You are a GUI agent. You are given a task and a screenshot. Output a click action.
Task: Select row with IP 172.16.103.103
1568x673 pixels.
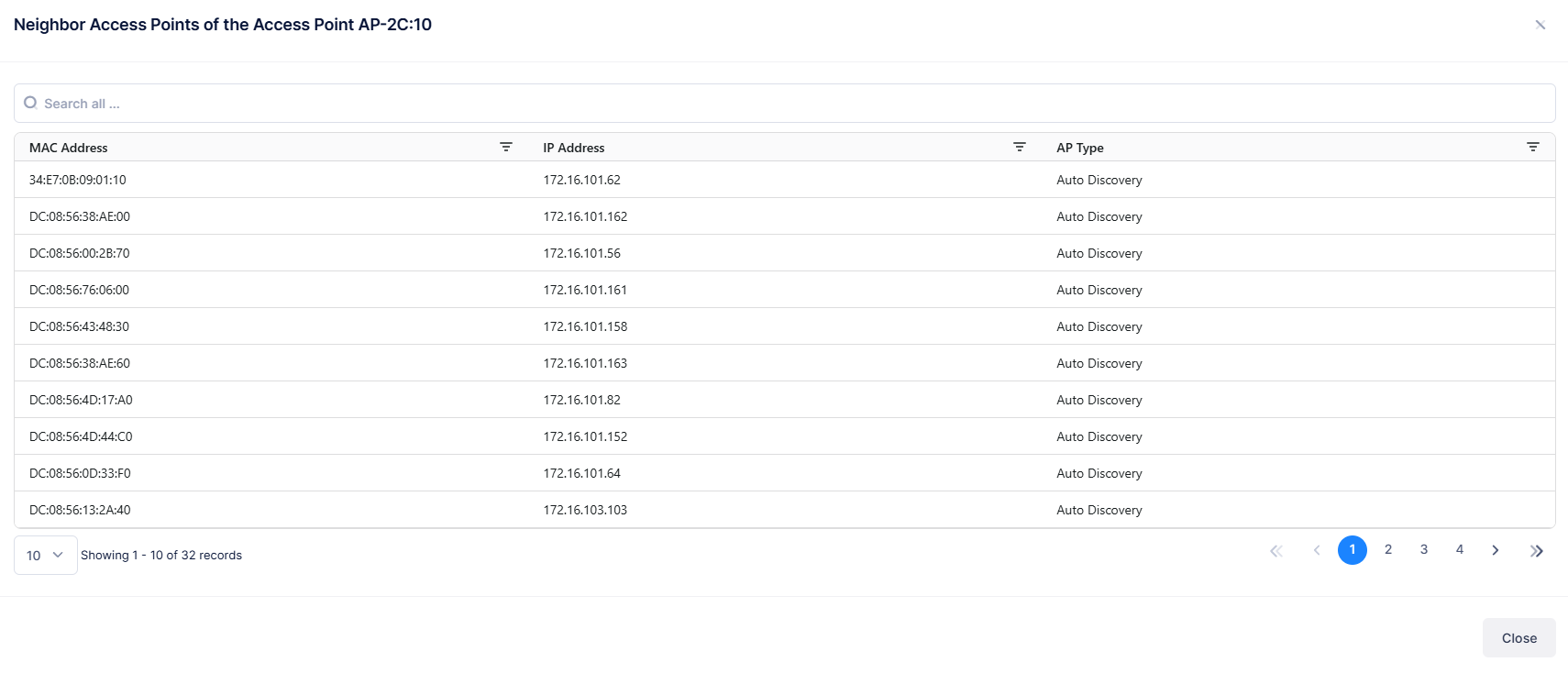(x=585, y=510)
